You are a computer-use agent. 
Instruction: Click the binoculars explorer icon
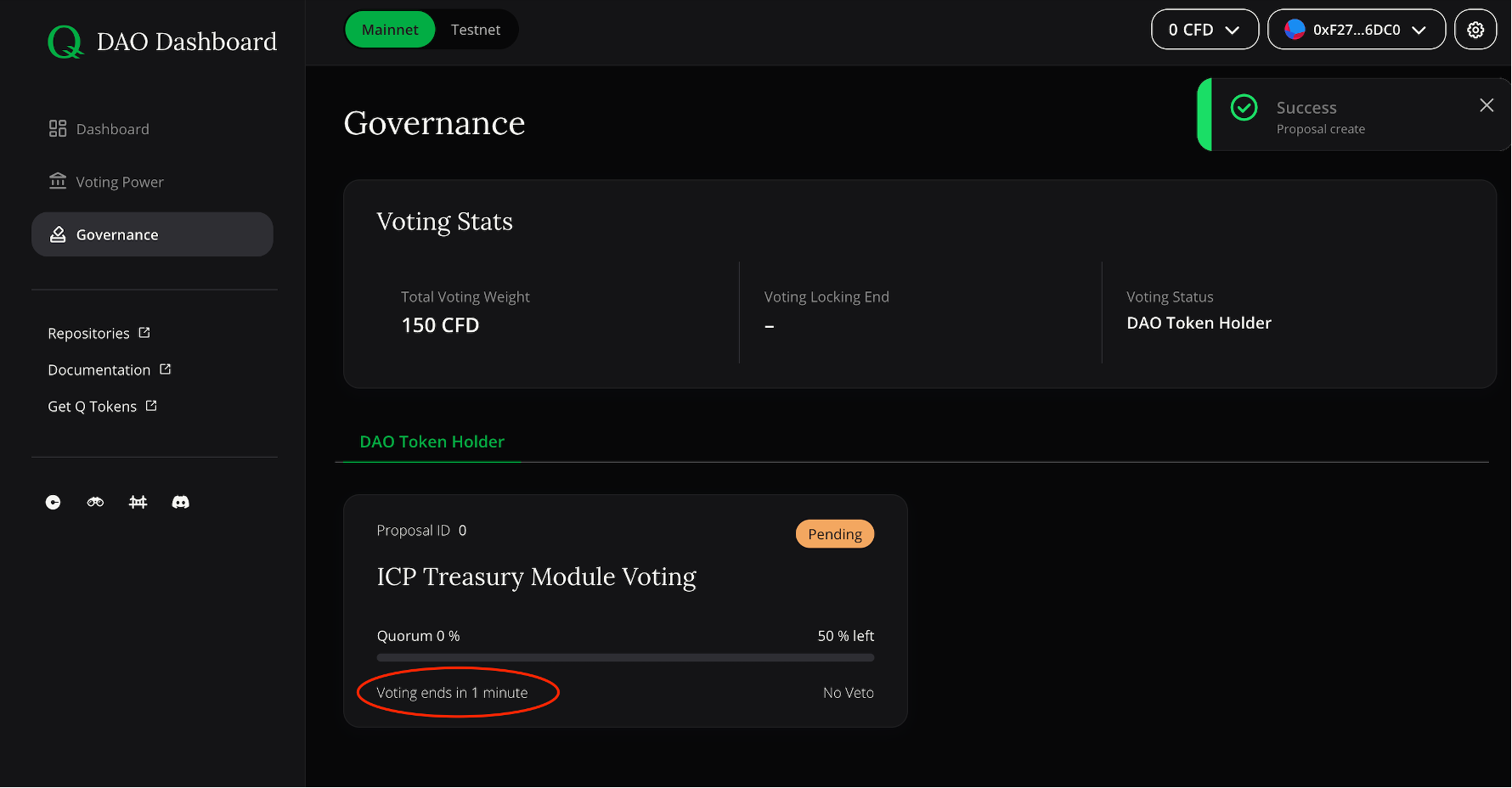pyautogui.click(x=95, y=503)
